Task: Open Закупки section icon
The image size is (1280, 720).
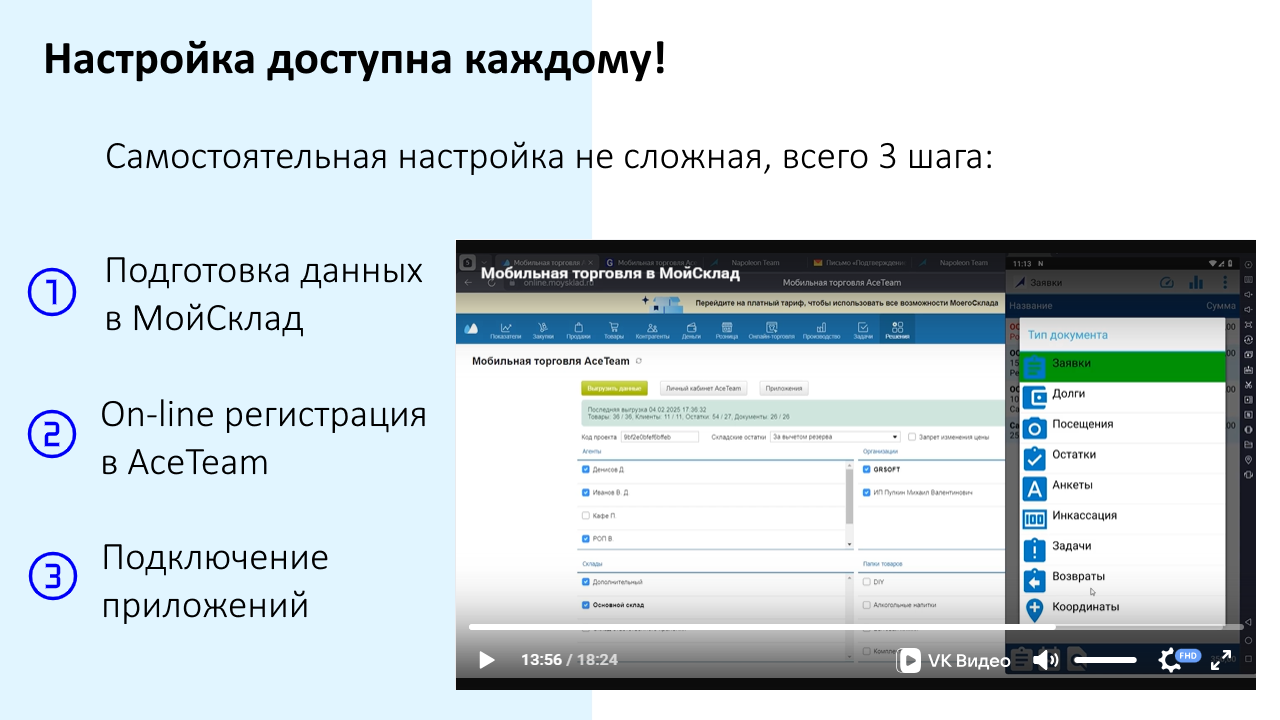Action: point(543,330)
